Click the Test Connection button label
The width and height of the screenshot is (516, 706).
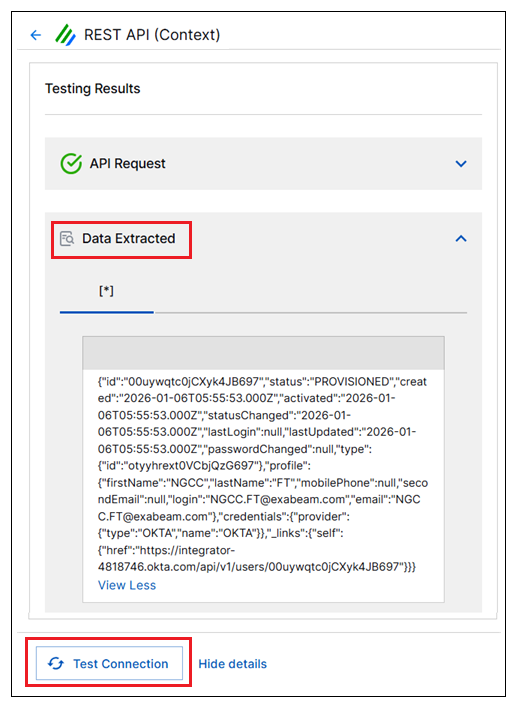pos(121,664)
